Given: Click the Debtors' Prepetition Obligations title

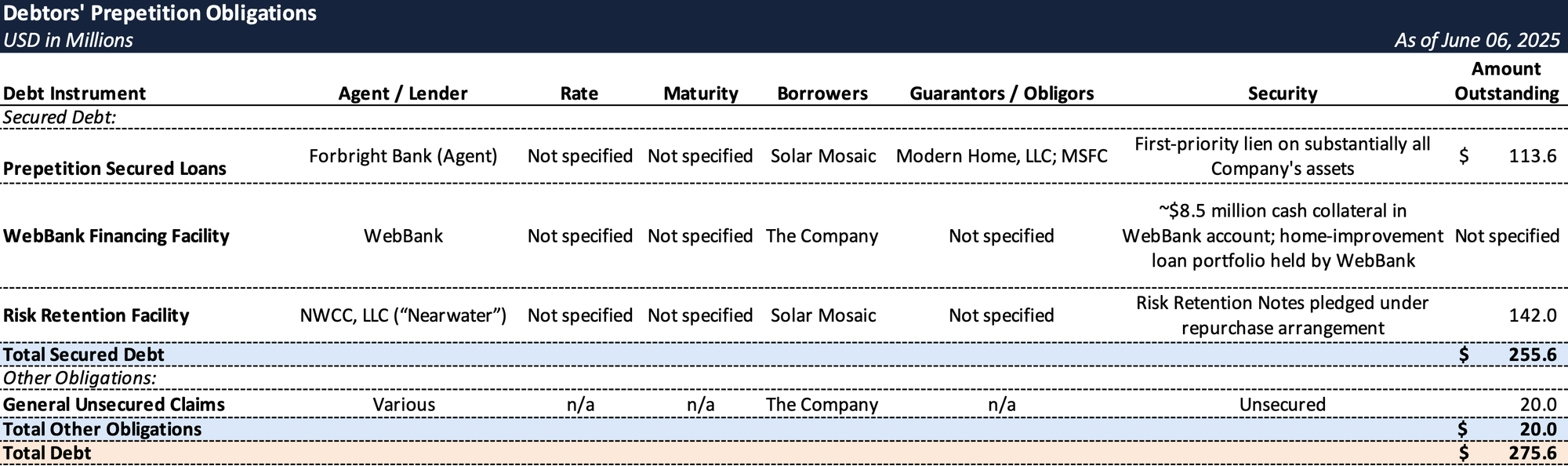Looking at the screenshot, I should [160, 13].
